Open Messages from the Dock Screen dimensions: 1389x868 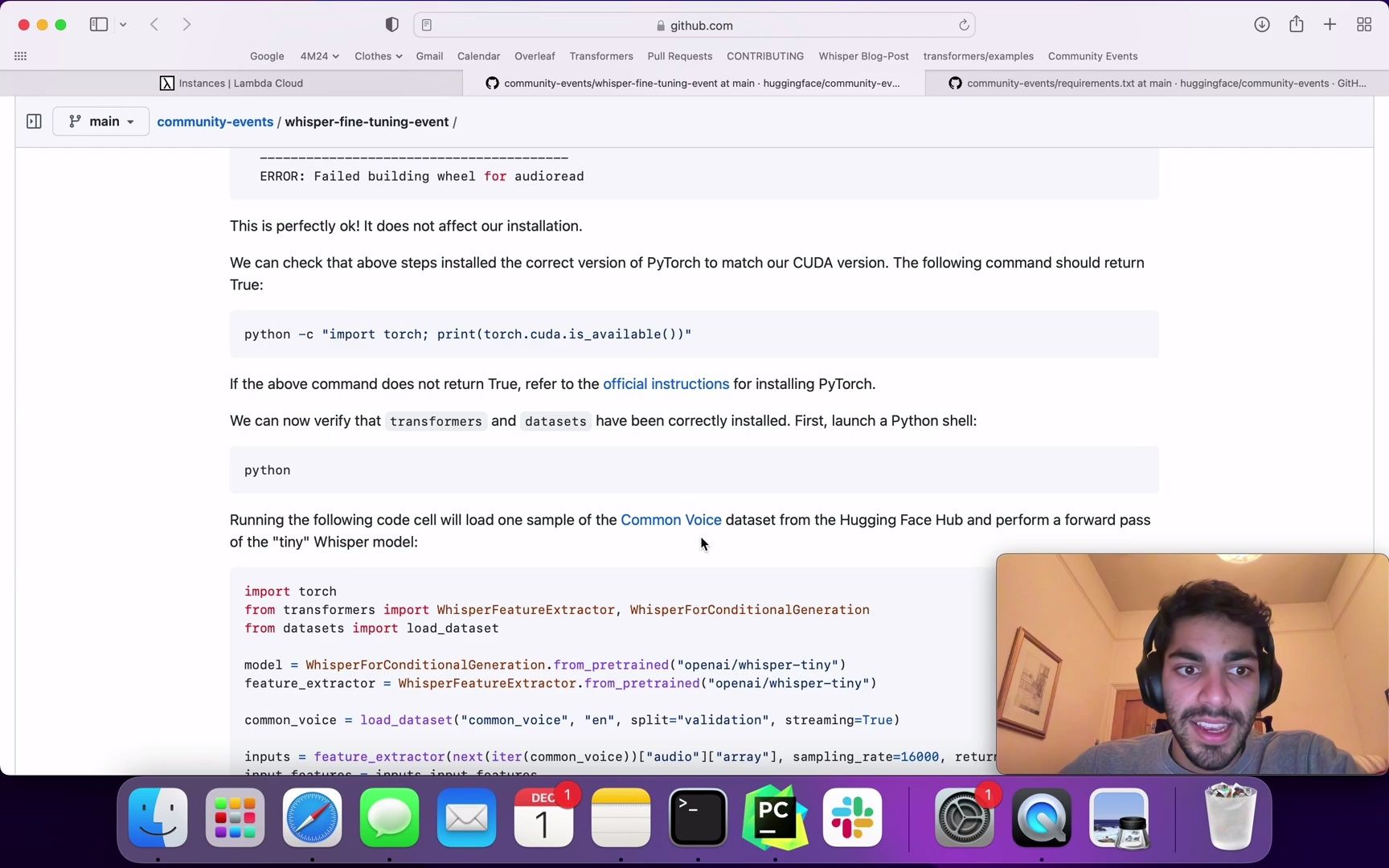tap(389, 818)
